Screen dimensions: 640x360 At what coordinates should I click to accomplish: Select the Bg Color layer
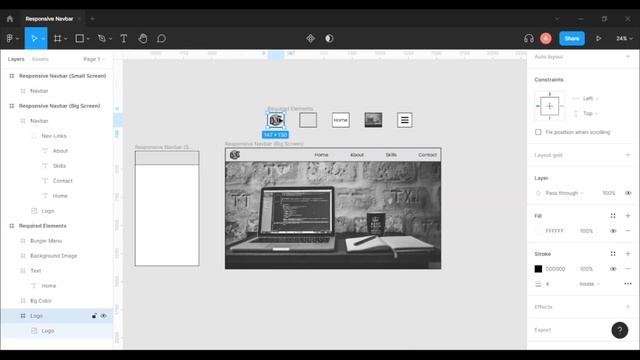[x=41, y=301]
